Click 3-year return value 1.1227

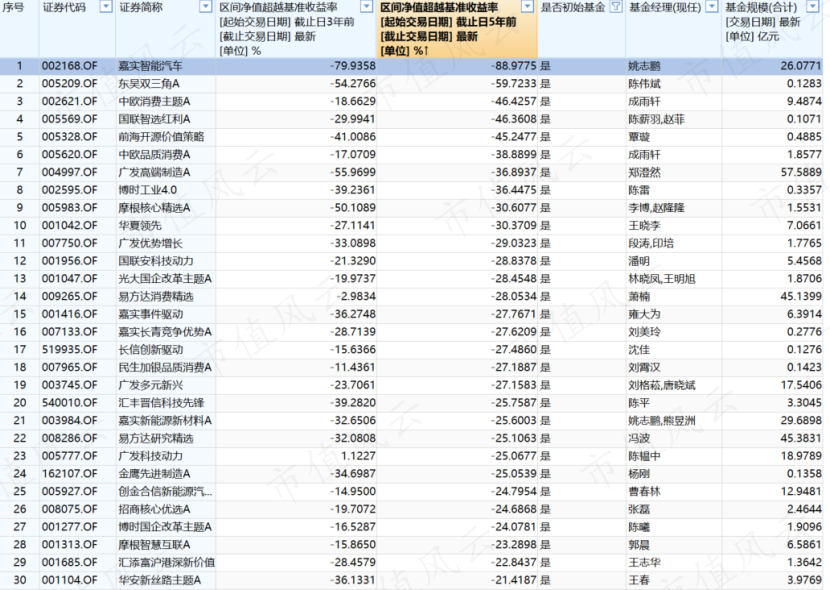[358, 456]
